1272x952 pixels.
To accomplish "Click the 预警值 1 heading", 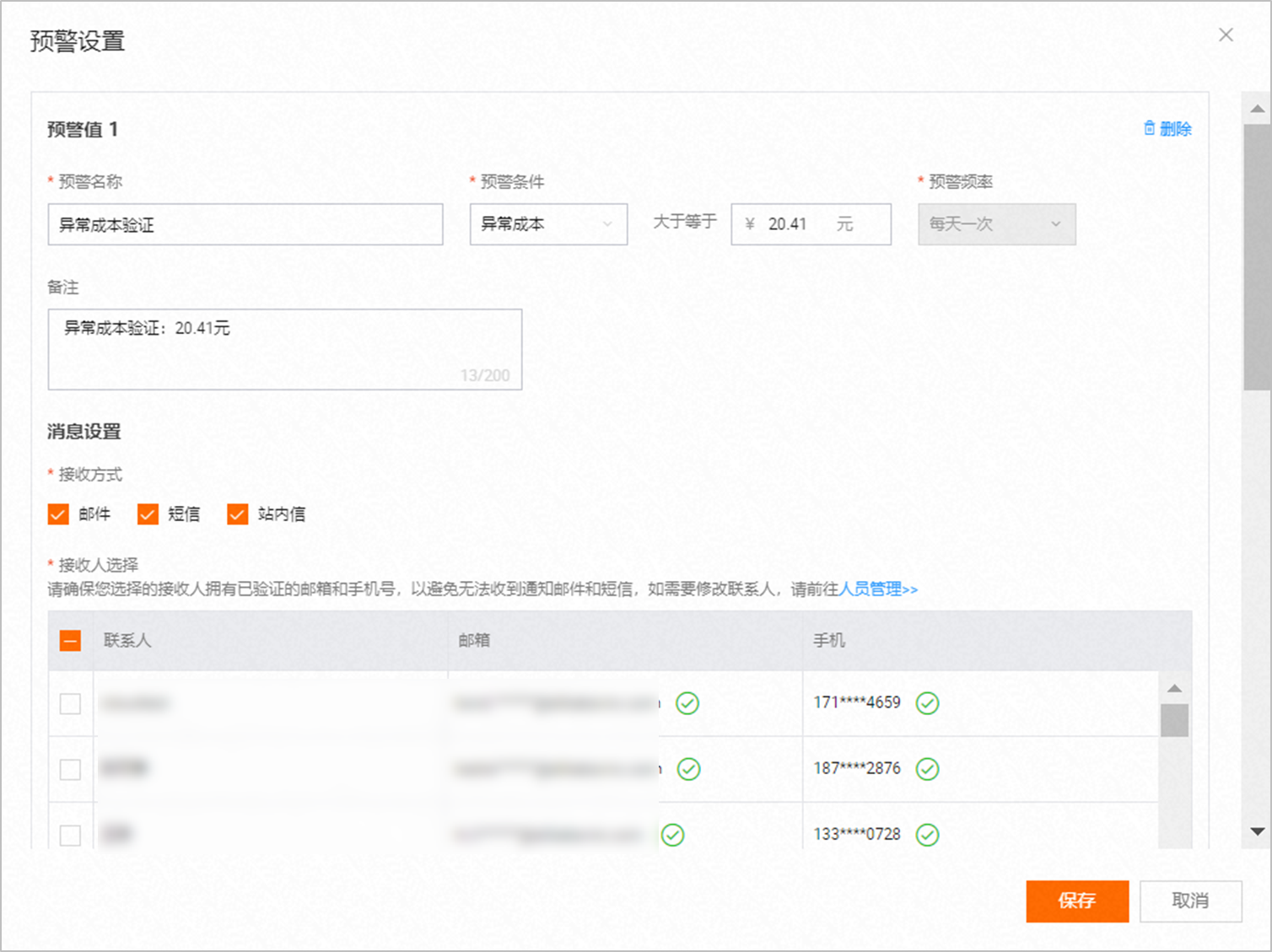I will [83, 129].
